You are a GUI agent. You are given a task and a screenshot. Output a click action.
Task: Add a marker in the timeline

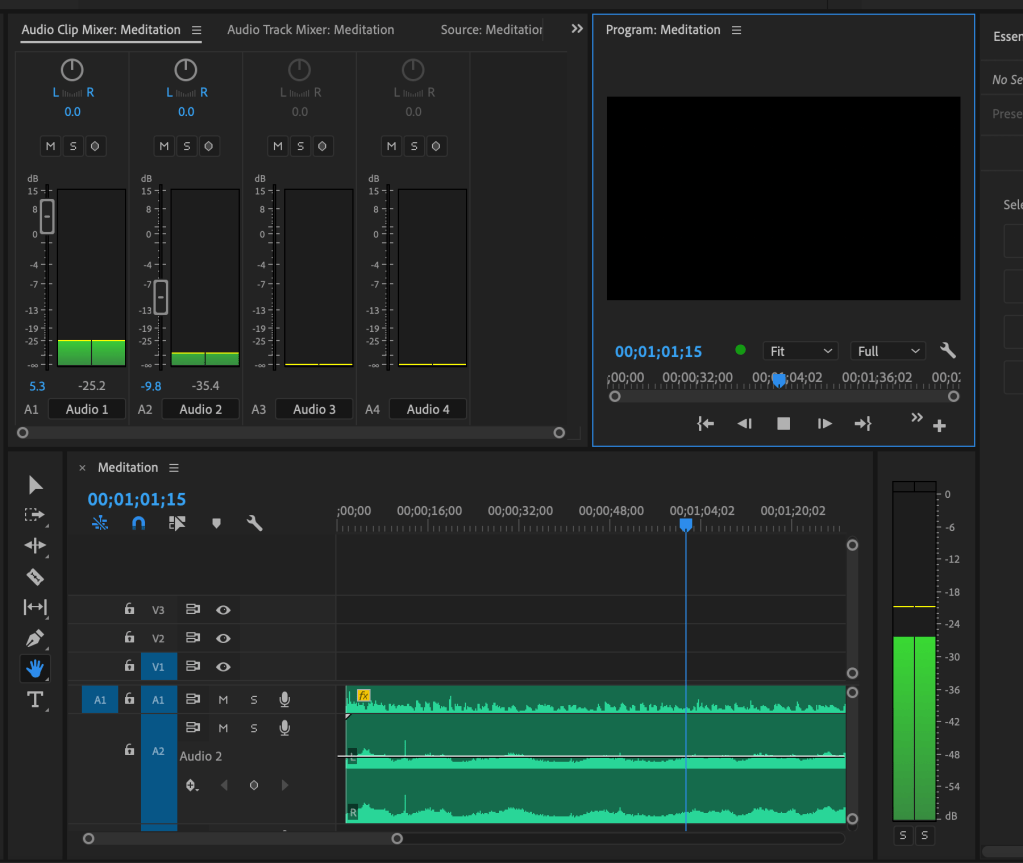coord(216,523)
